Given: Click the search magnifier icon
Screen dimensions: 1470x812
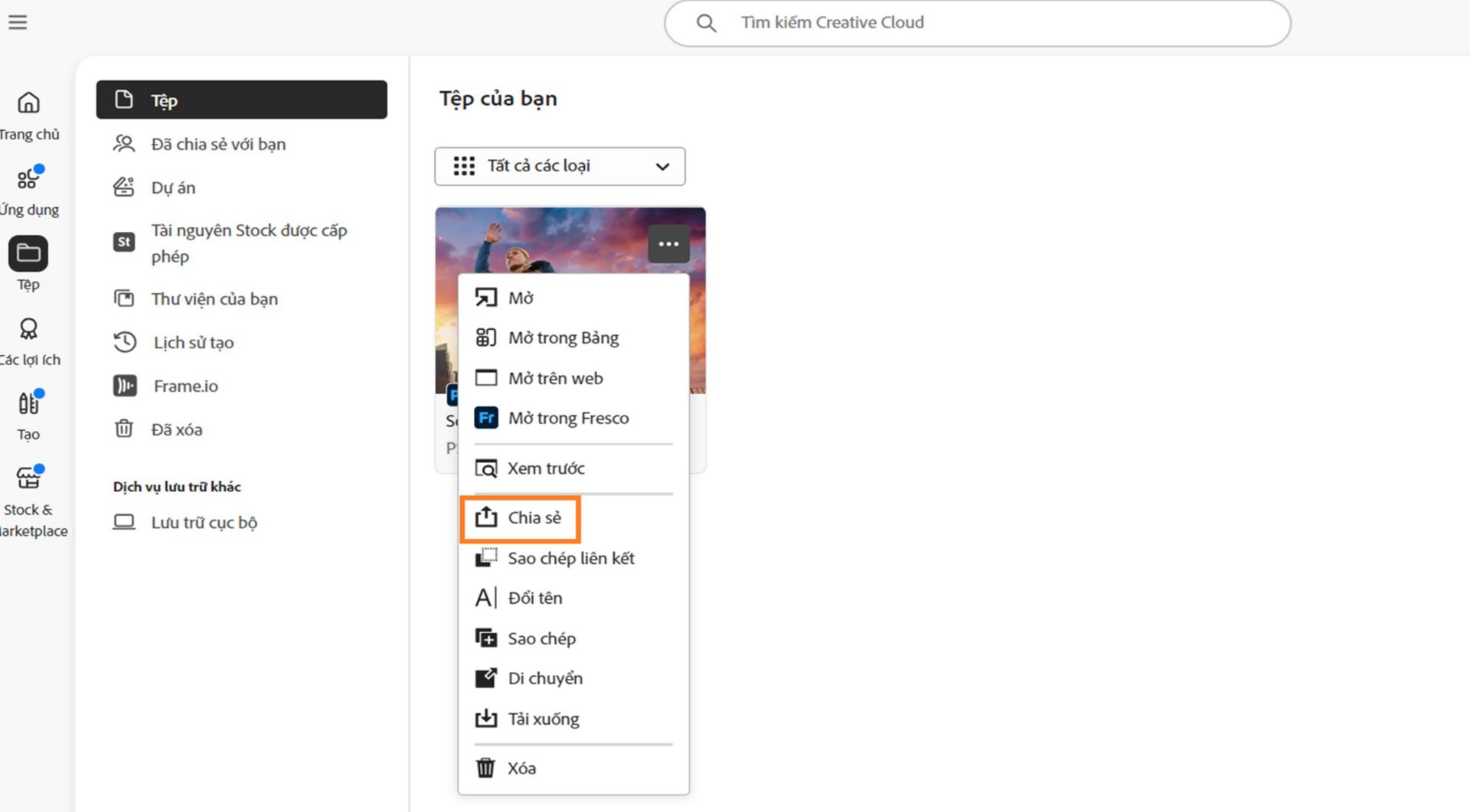Looking at the screenshot, I should (706, 23).
